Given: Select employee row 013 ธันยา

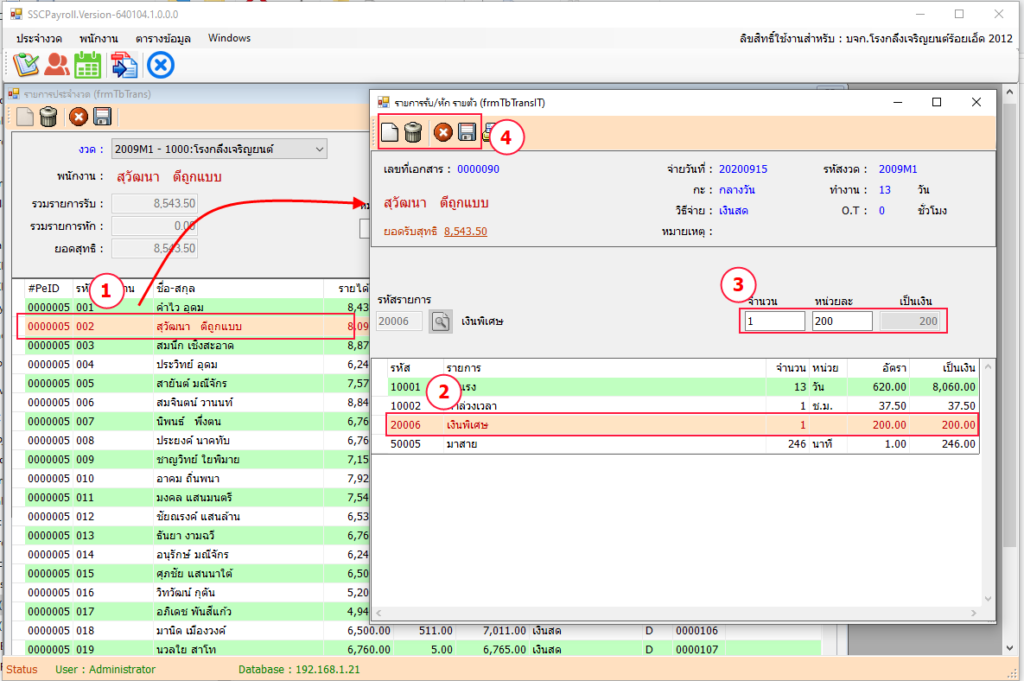Looking at the screenshot, I should 197,535.
